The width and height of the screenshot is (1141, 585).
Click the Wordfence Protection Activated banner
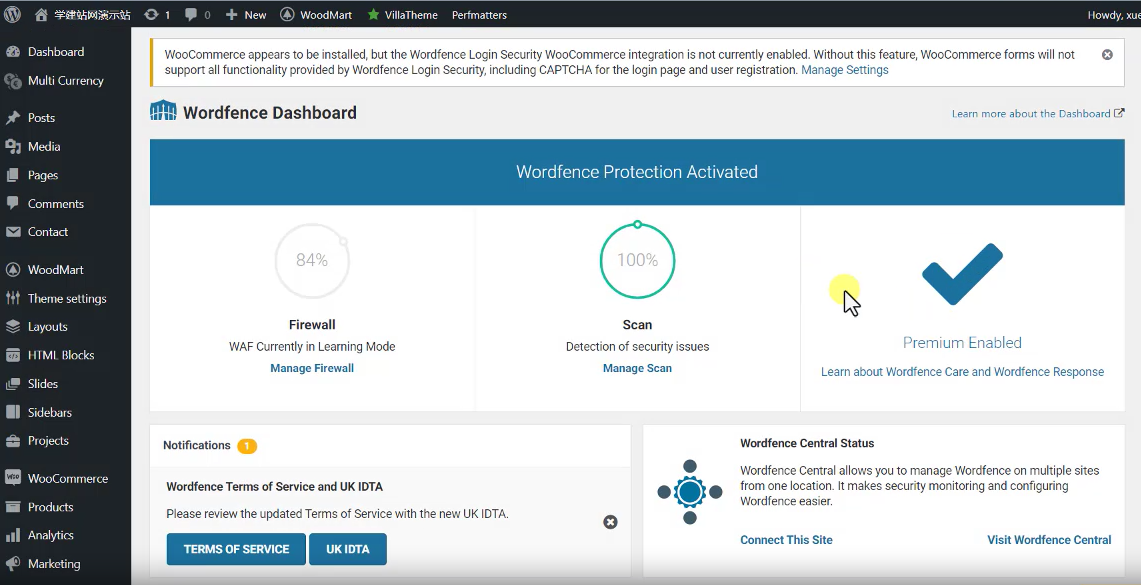coord(637,172)
